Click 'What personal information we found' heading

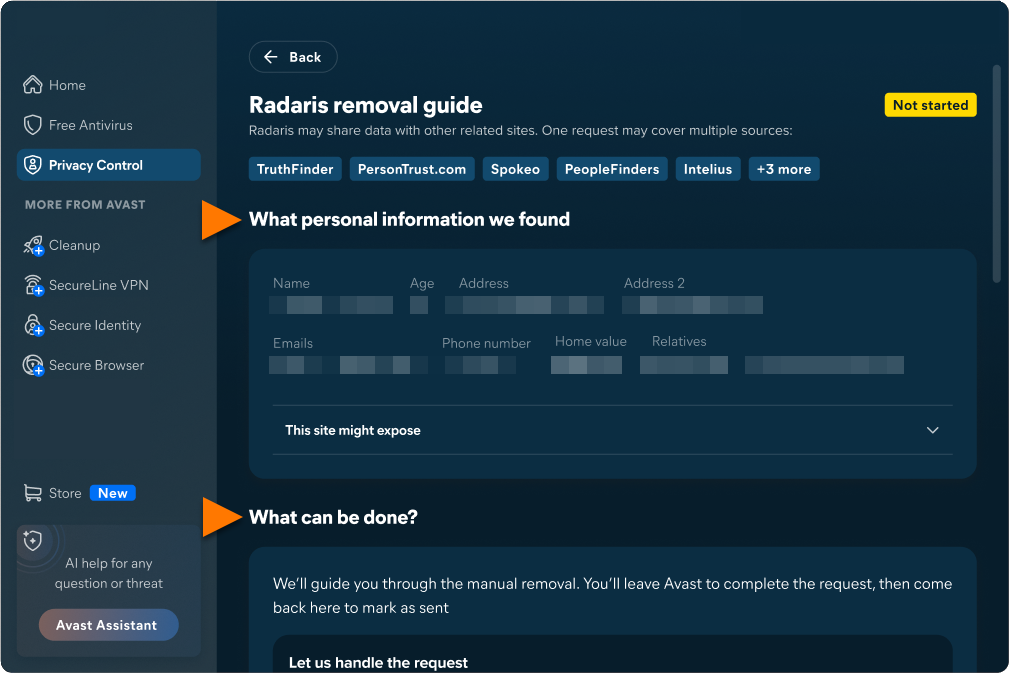409,219
